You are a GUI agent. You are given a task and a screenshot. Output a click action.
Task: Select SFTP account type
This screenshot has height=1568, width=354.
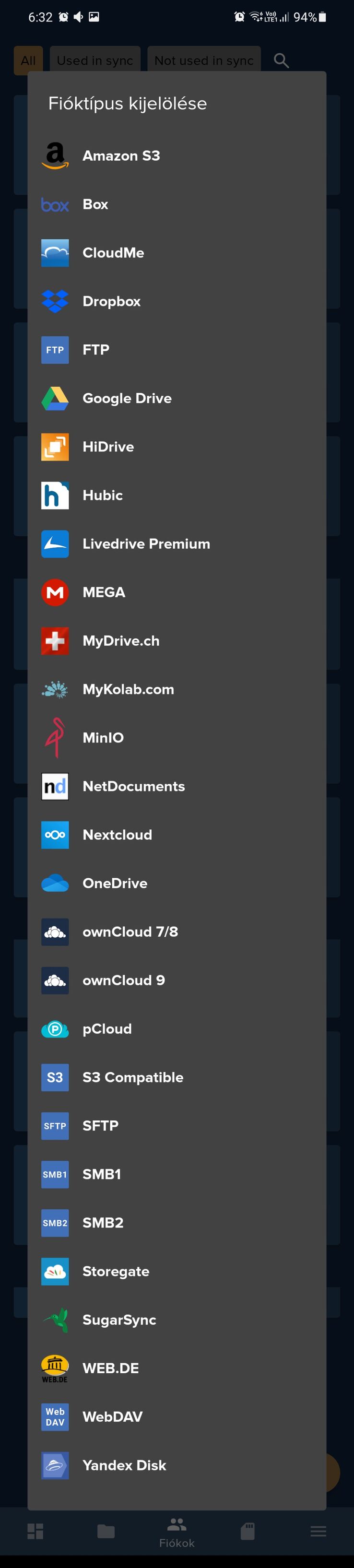click(x=177, y=1126)
